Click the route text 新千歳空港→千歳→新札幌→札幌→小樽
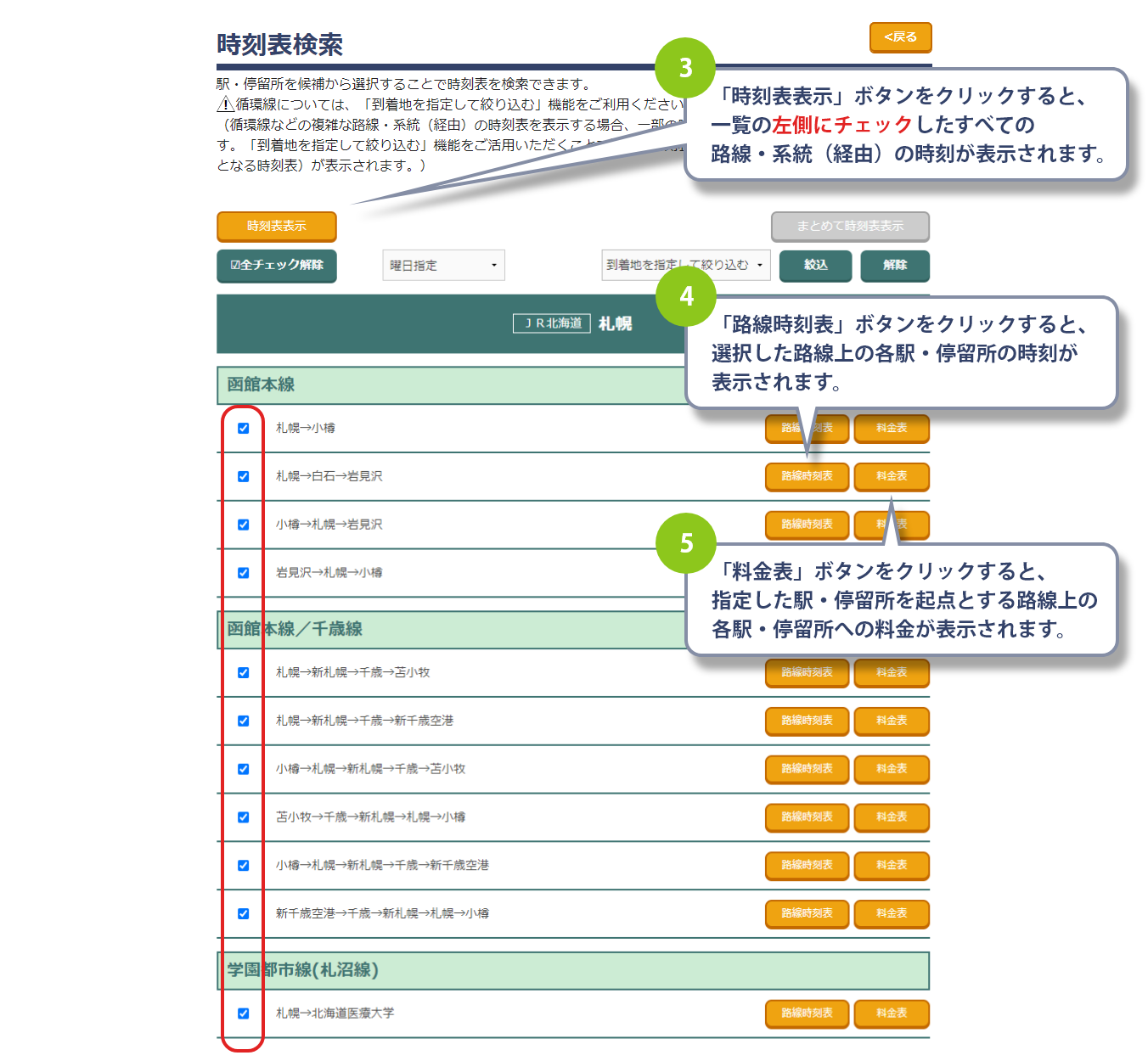The height and width of the screenshot is (1061, 1148). pos(383,914)
